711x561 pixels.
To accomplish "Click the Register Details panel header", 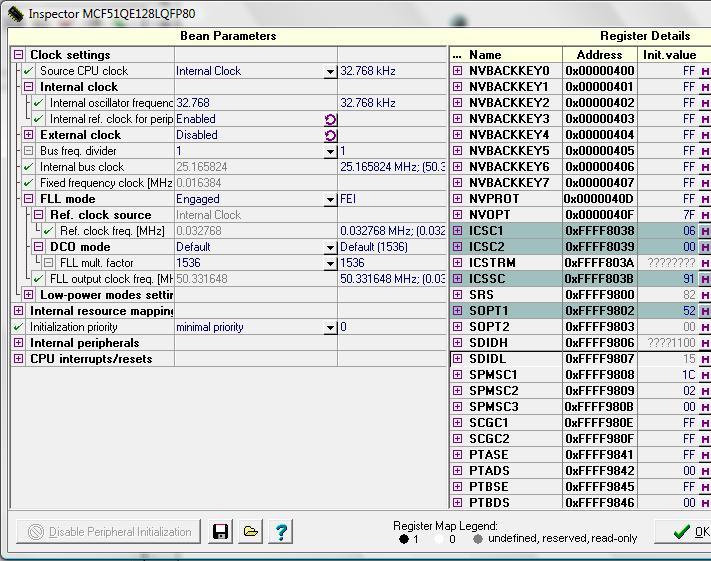I will pos(645,36).
